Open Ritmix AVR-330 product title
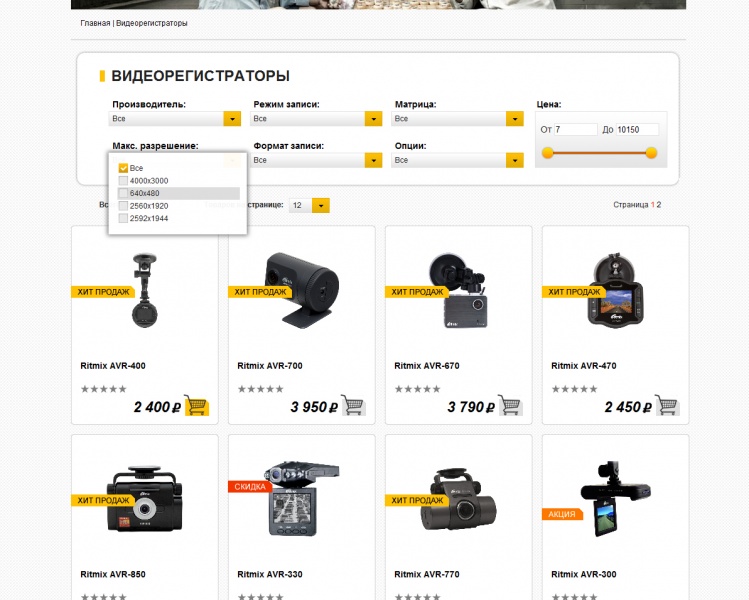 pyautogui.click(x=270, y=574)
